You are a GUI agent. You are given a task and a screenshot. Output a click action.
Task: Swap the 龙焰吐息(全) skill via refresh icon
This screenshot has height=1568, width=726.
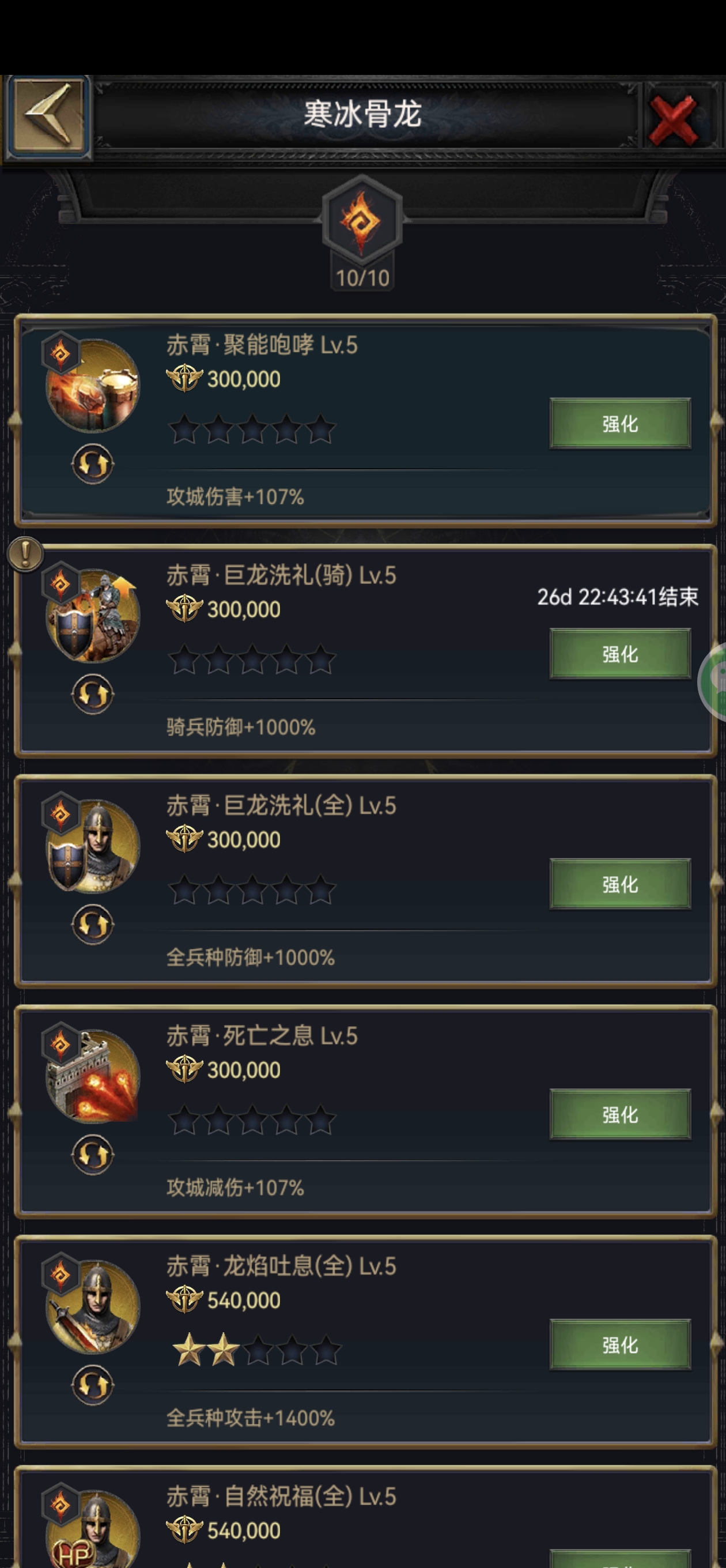point(93,1385)
